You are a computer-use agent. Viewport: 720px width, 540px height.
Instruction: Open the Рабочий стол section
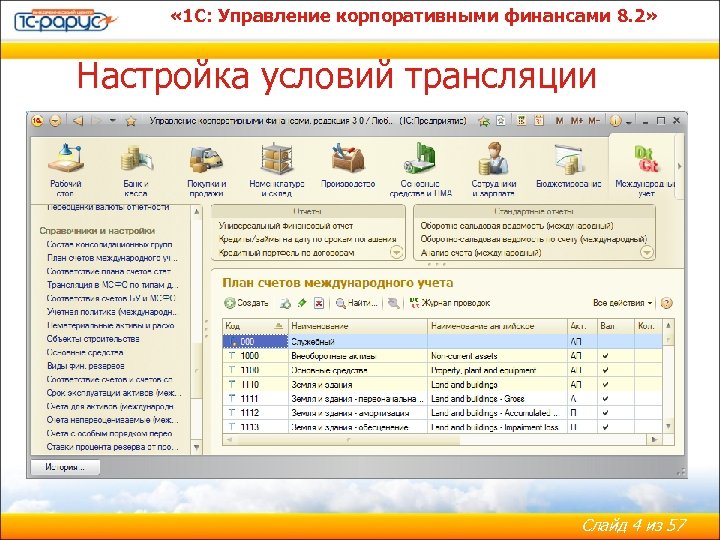pyautogui.click(x=66, y=170)
